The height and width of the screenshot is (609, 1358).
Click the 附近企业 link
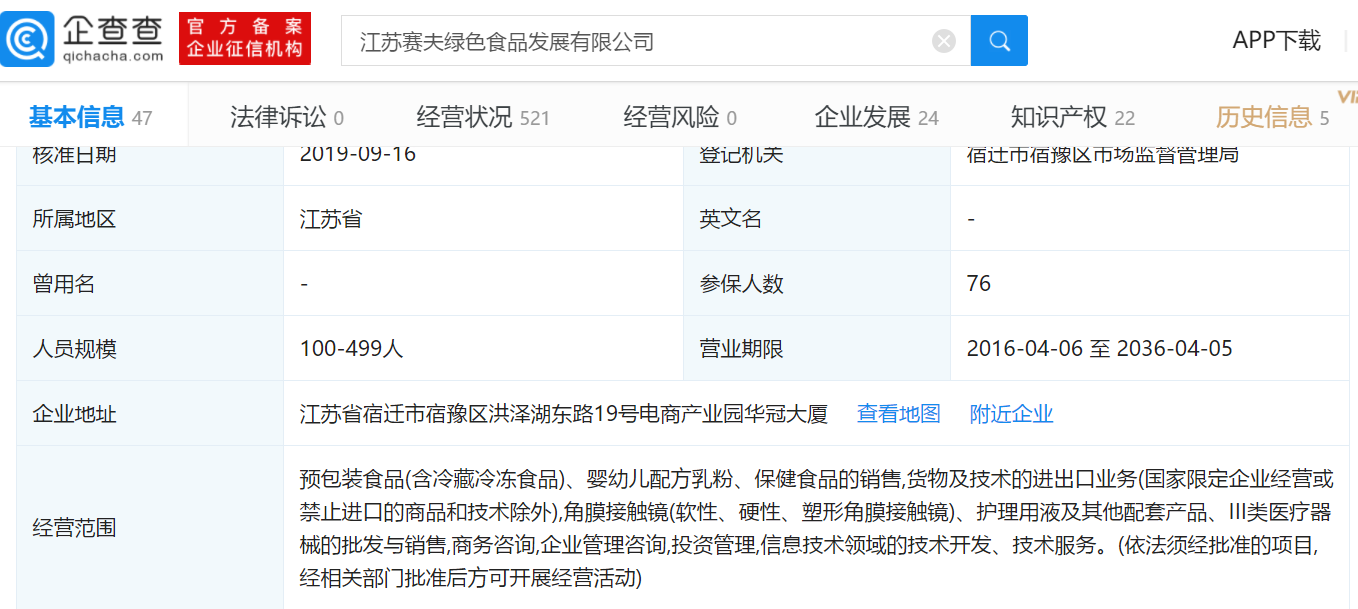[1012, 413]
